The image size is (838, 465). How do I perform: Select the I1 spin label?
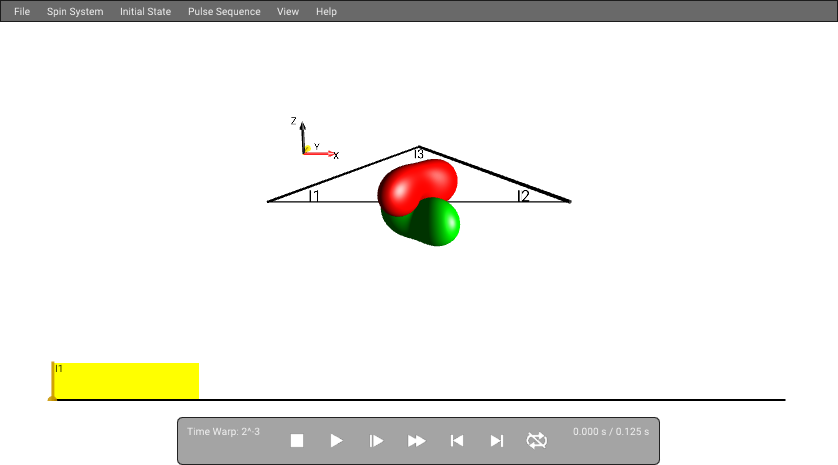[x=314, y=196]
